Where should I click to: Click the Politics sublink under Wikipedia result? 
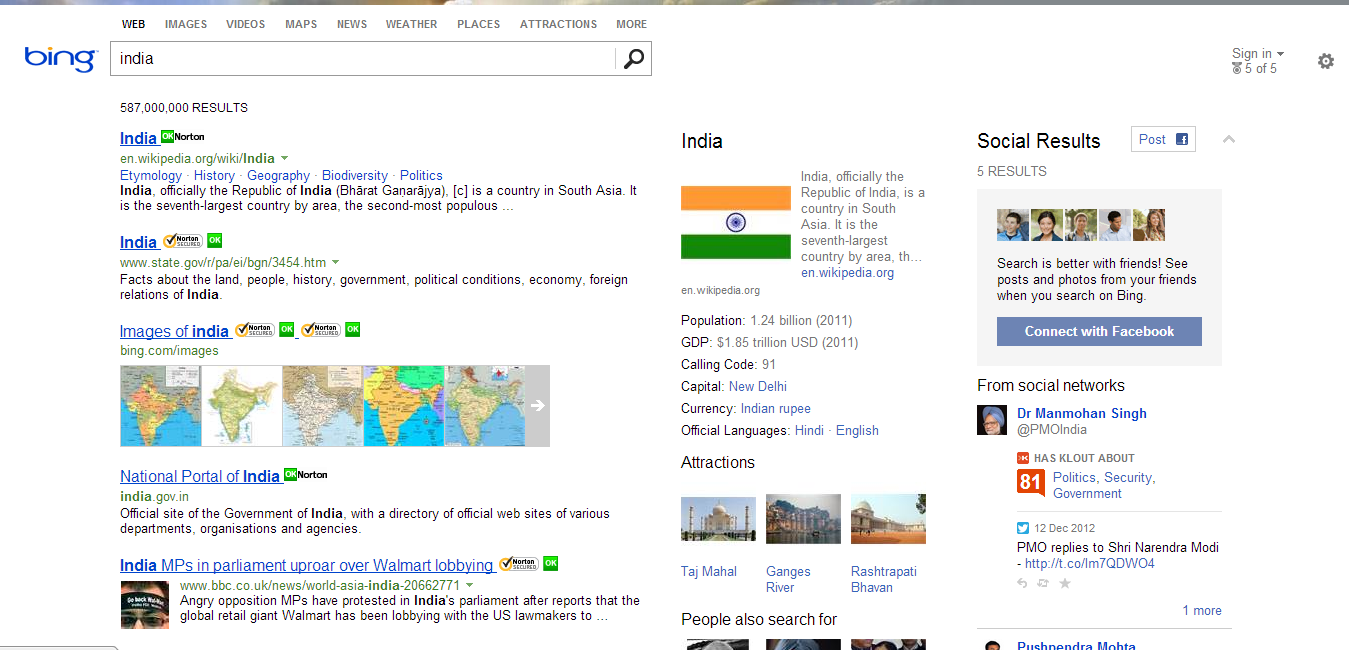point(421,175)
